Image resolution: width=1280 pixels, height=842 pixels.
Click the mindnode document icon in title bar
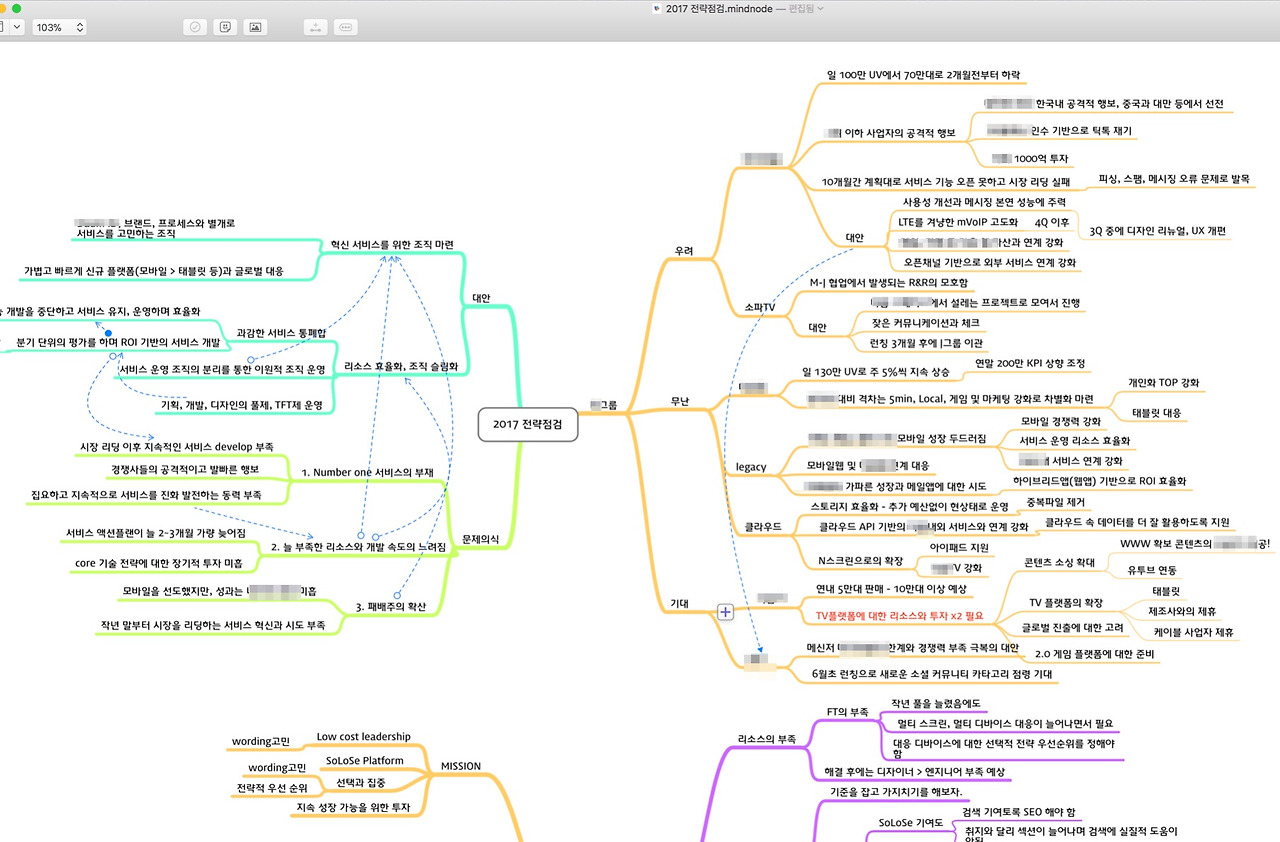[656, 8]
